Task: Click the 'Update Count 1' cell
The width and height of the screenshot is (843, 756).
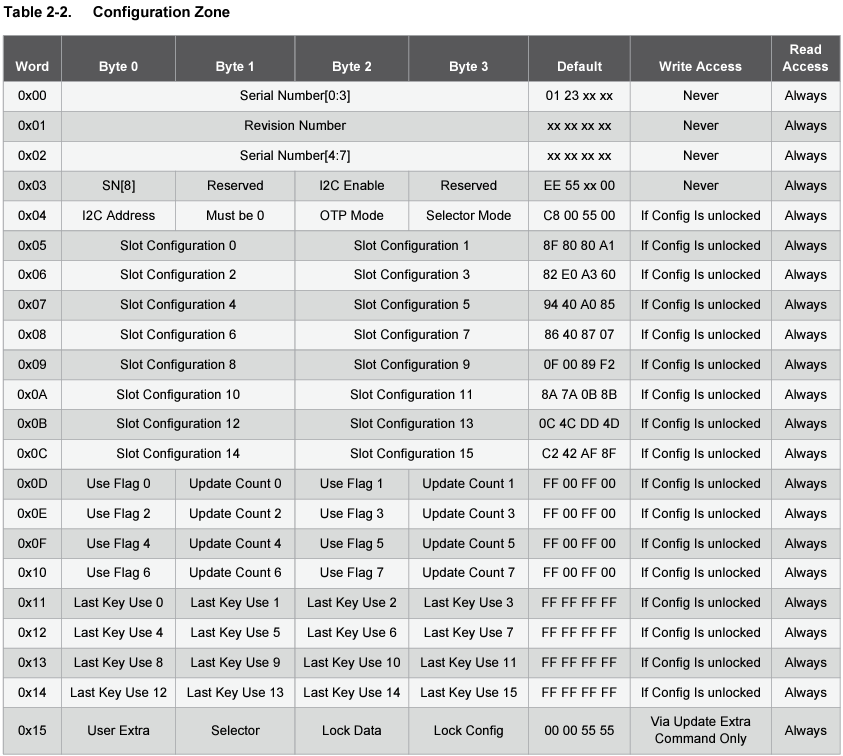Action: (468, 484)
